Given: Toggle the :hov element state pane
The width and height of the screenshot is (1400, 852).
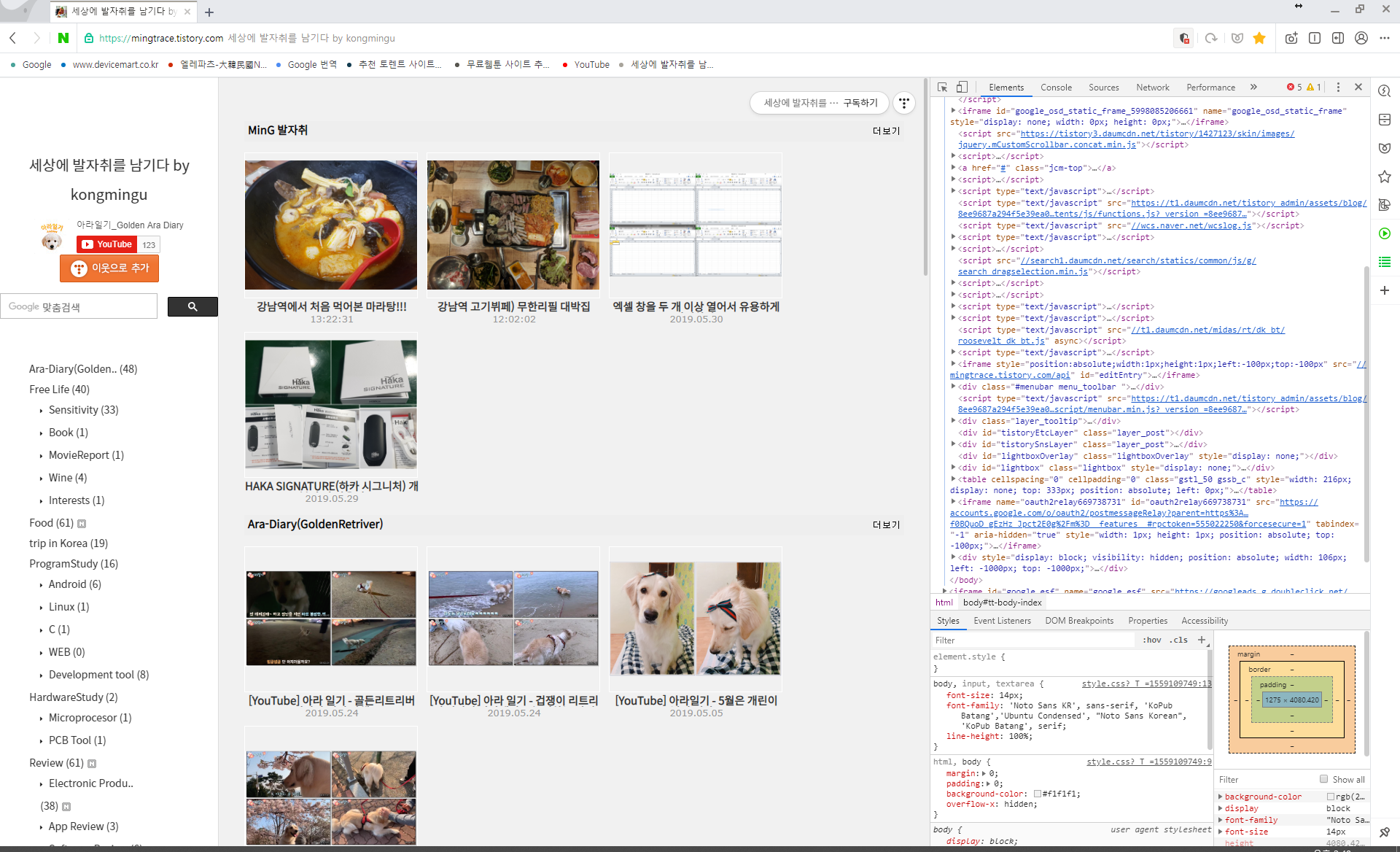Looking at the screenshot, I should [1152, 640].
